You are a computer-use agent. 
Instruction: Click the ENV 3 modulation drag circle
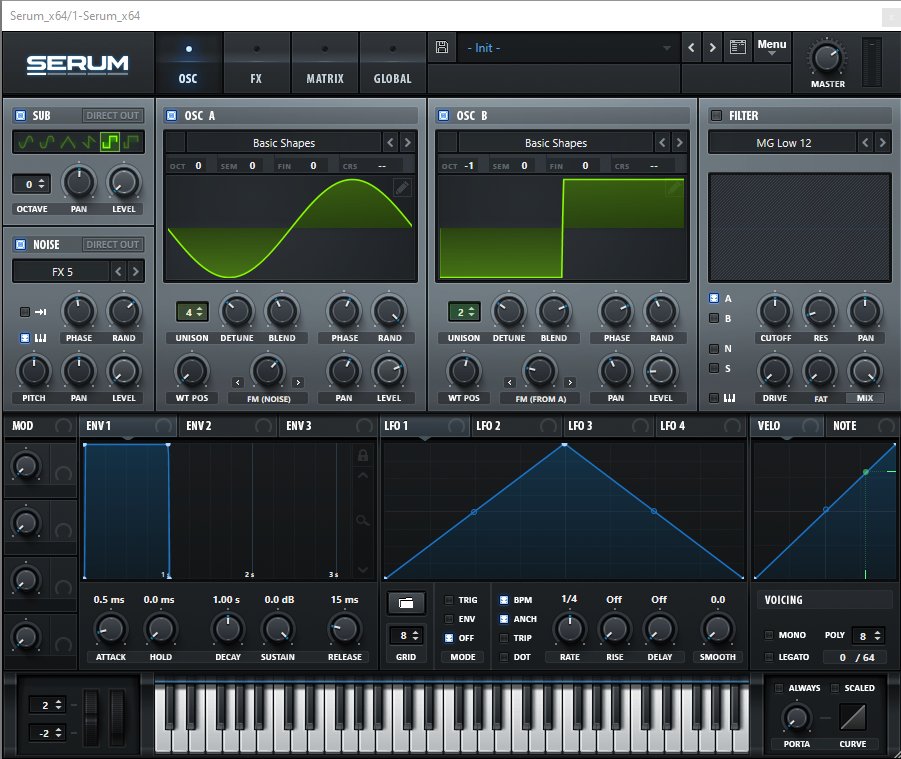pyautogui.click(x=364, y=426)
